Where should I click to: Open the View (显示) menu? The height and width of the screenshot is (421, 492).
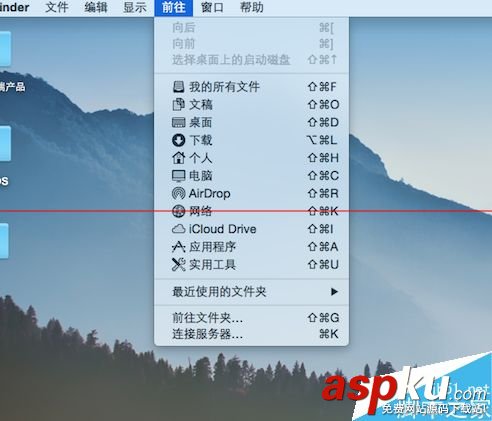[x=135, y=7]
